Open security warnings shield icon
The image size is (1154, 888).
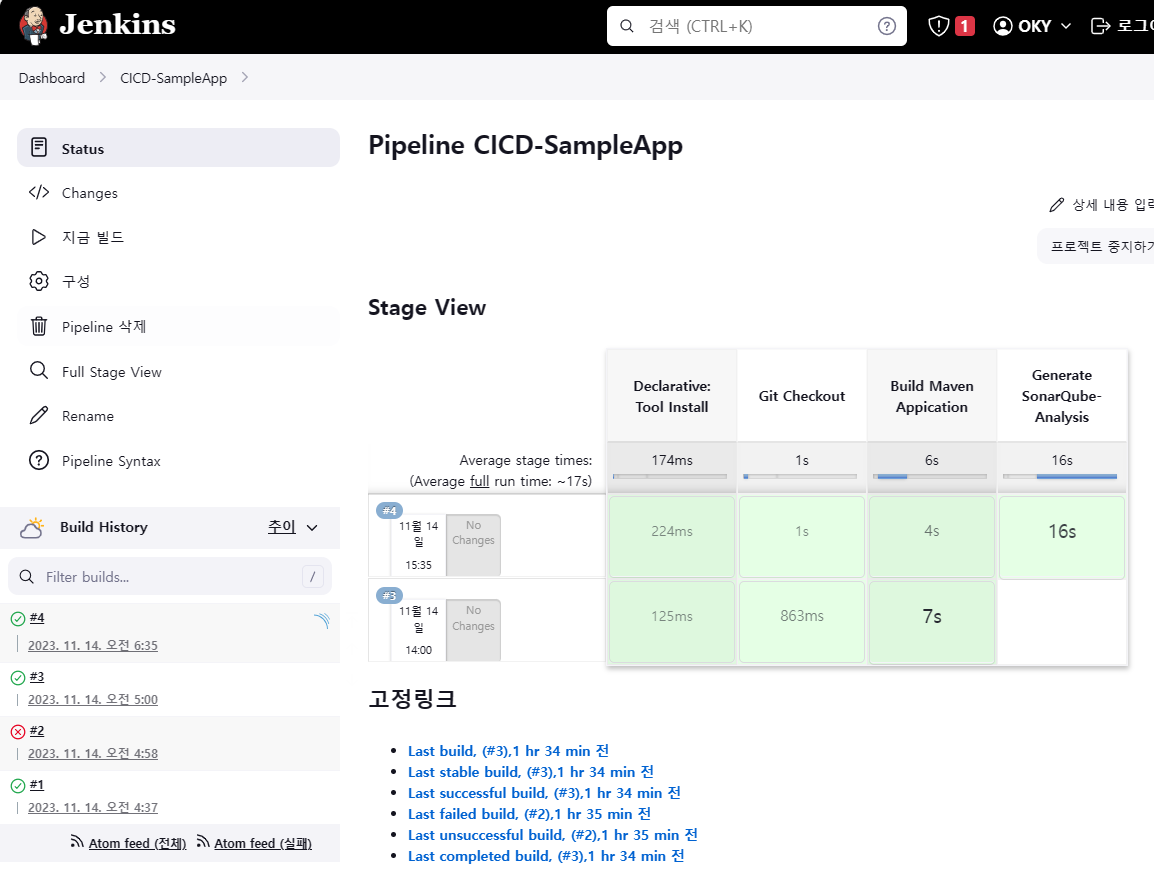pos(938,26)
